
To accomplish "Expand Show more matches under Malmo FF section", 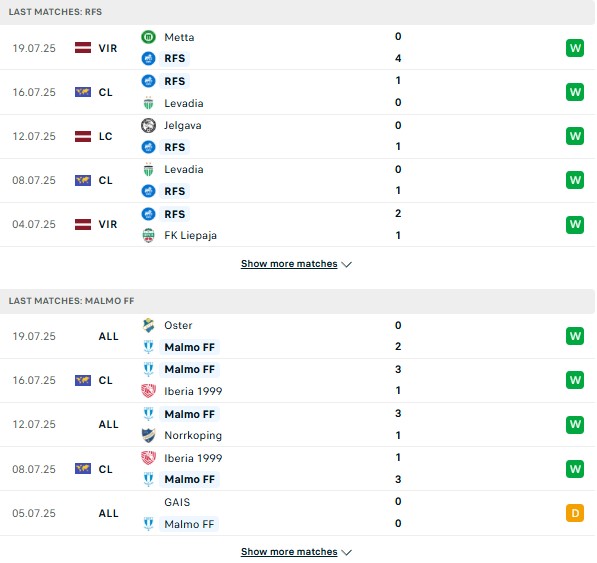I will pos(289,552).
